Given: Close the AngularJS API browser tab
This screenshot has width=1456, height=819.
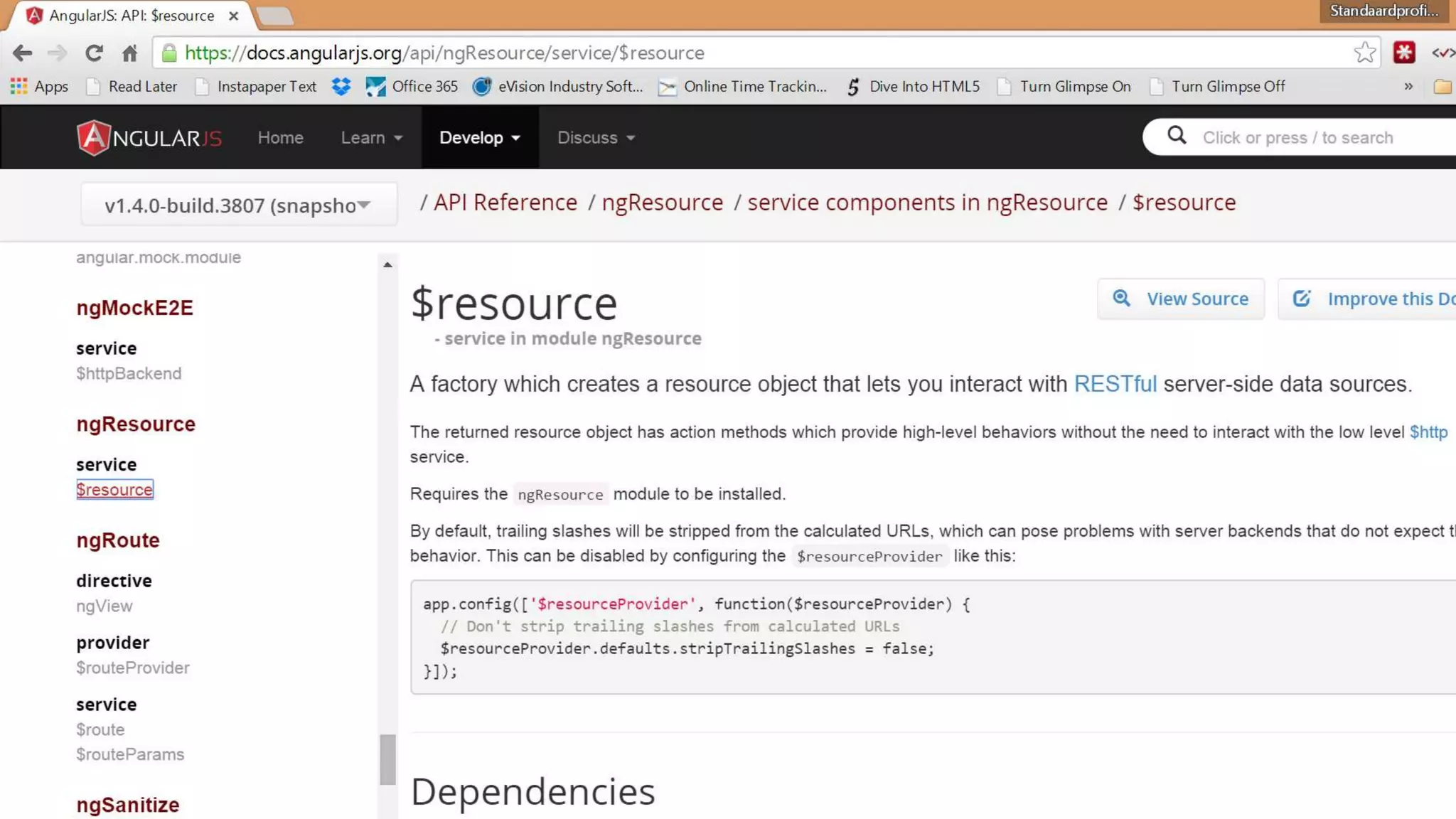Looking at the screenshot, I should tap(233, 16).
